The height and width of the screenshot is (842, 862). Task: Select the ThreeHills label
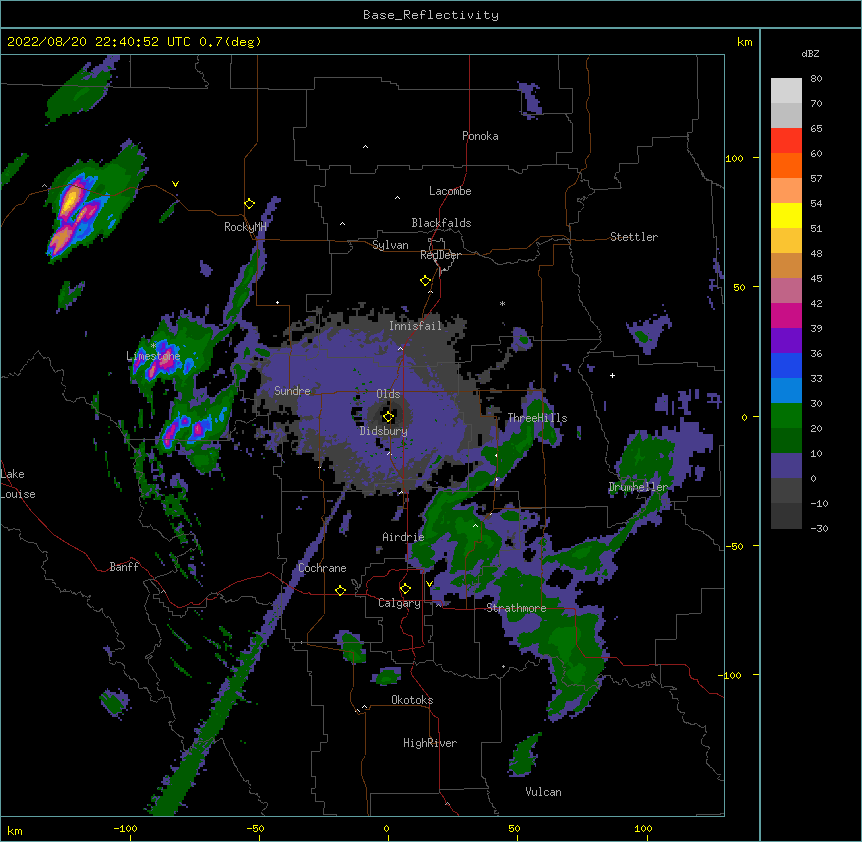[x=537, y=418]
